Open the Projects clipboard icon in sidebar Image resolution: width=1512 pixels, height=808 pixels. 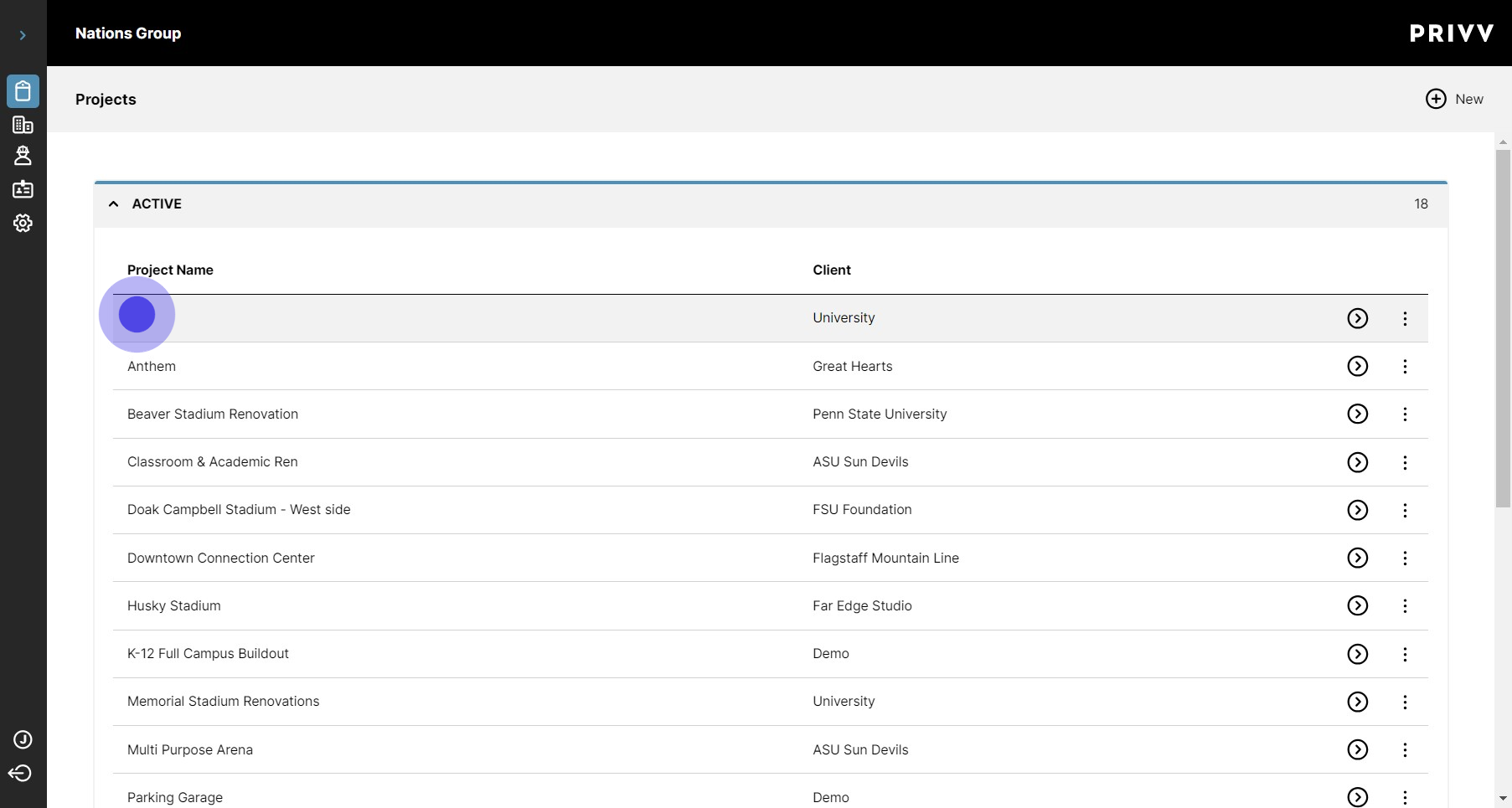point(23,91)
